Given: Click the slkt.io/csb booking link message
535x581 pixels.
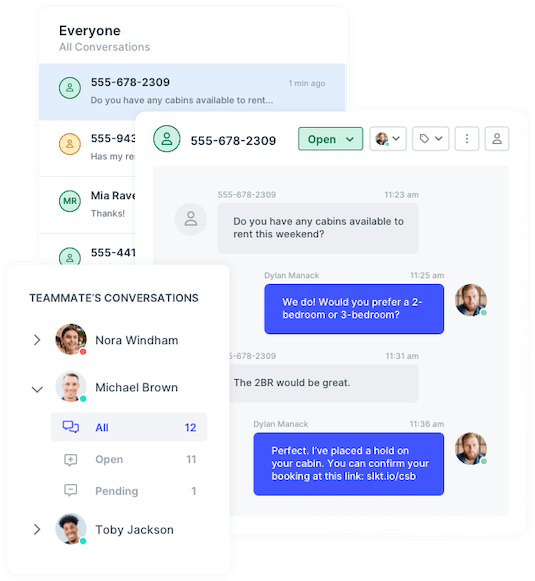Looking at the screenshot, I should click(349, 464).
